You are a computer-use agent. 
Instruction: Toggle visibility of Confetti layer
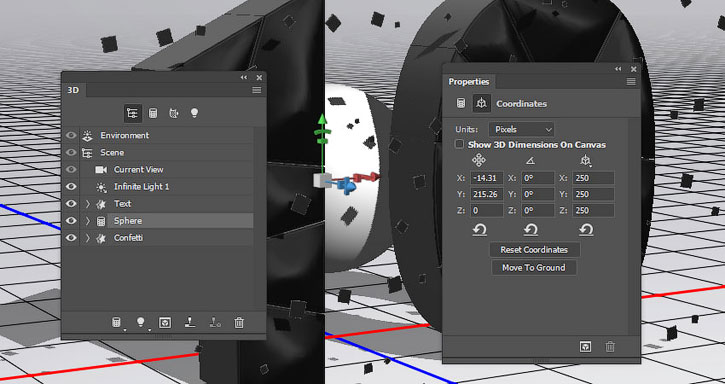click(x=71, y=238)
